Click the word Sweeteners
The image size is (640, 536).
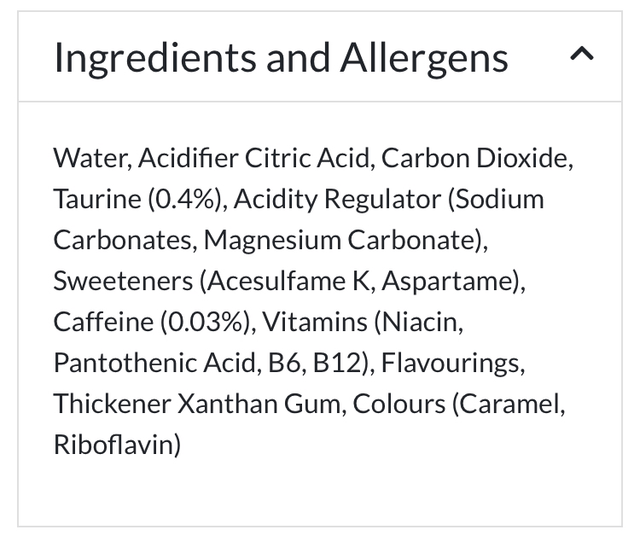[123, 281]
